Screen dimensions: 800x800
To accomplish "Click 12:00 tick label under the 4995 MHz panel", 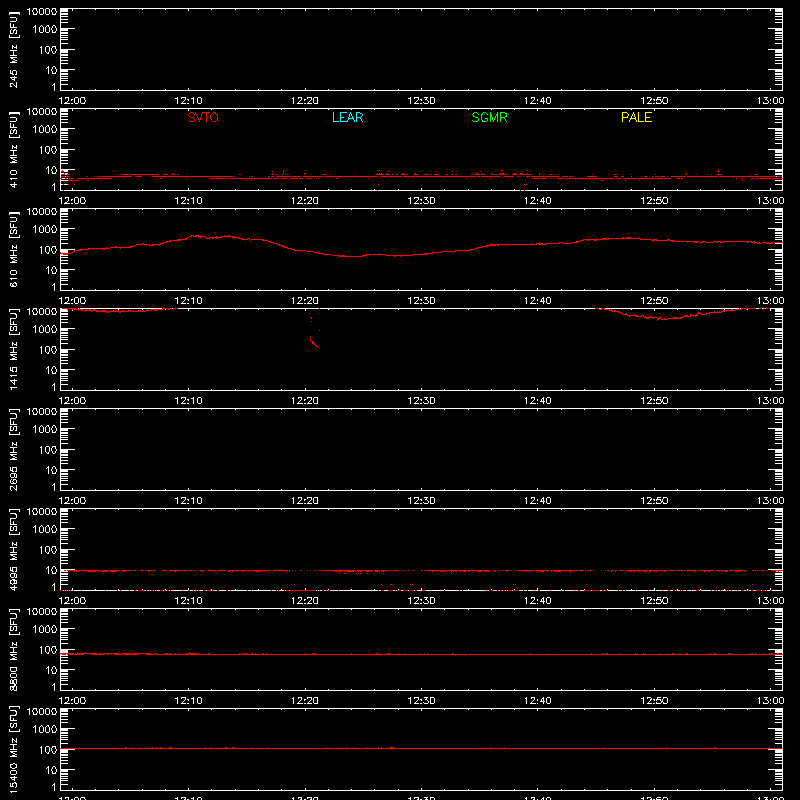I will [x=72, y=601].
